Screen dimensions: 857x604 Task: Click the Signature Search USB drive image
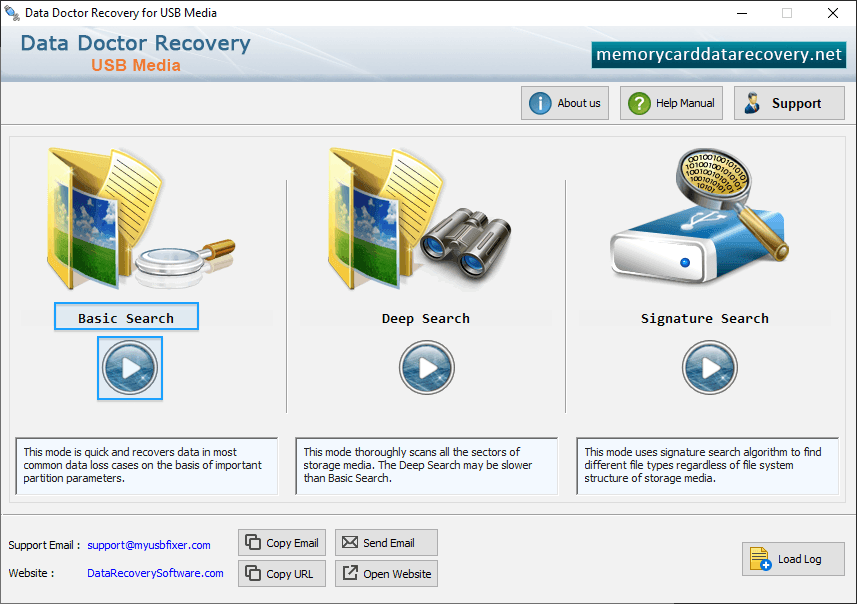point(701,216)
